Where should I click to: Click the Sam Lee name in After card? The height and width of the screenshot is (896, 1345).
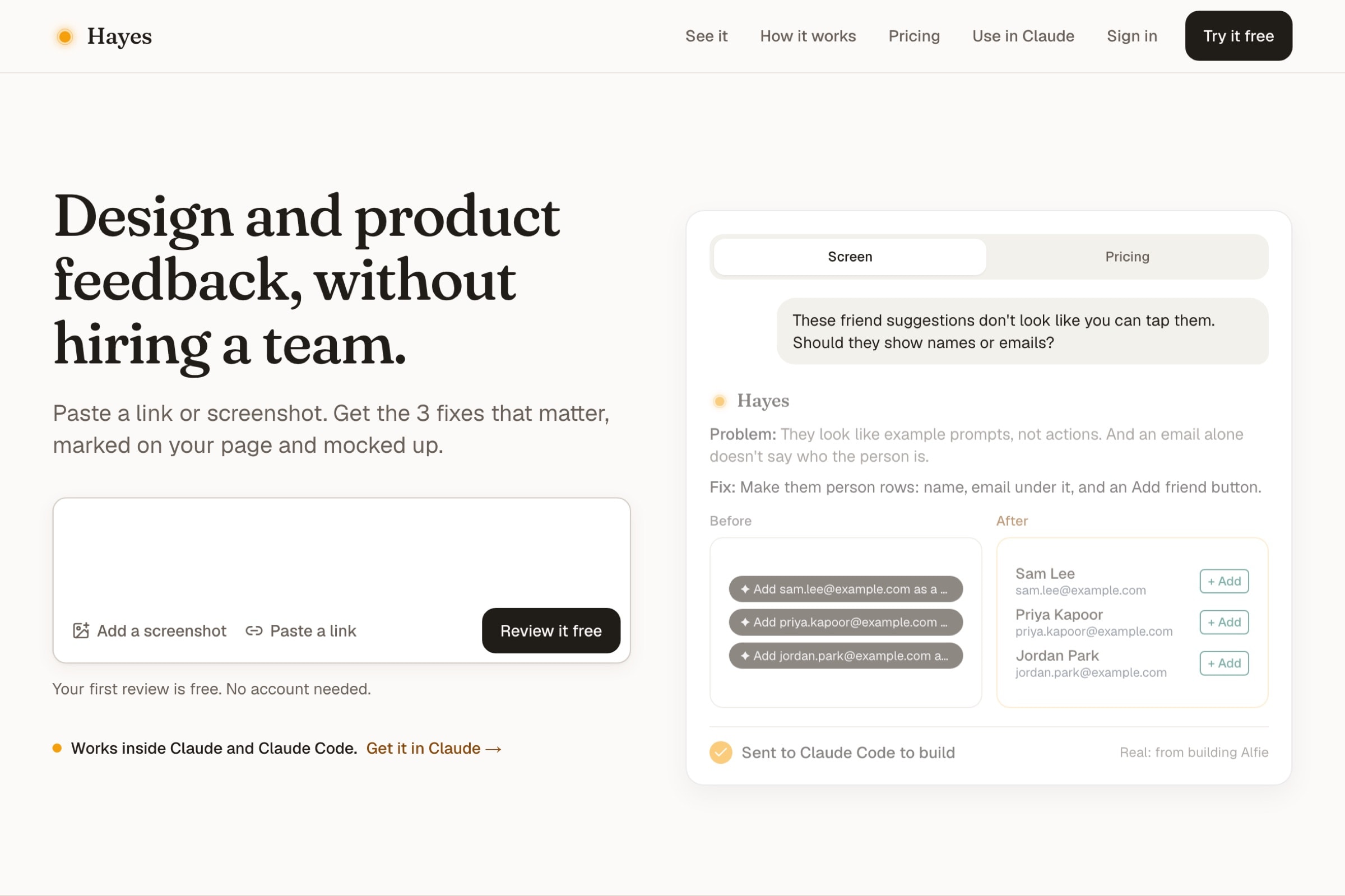point(1045,574)
